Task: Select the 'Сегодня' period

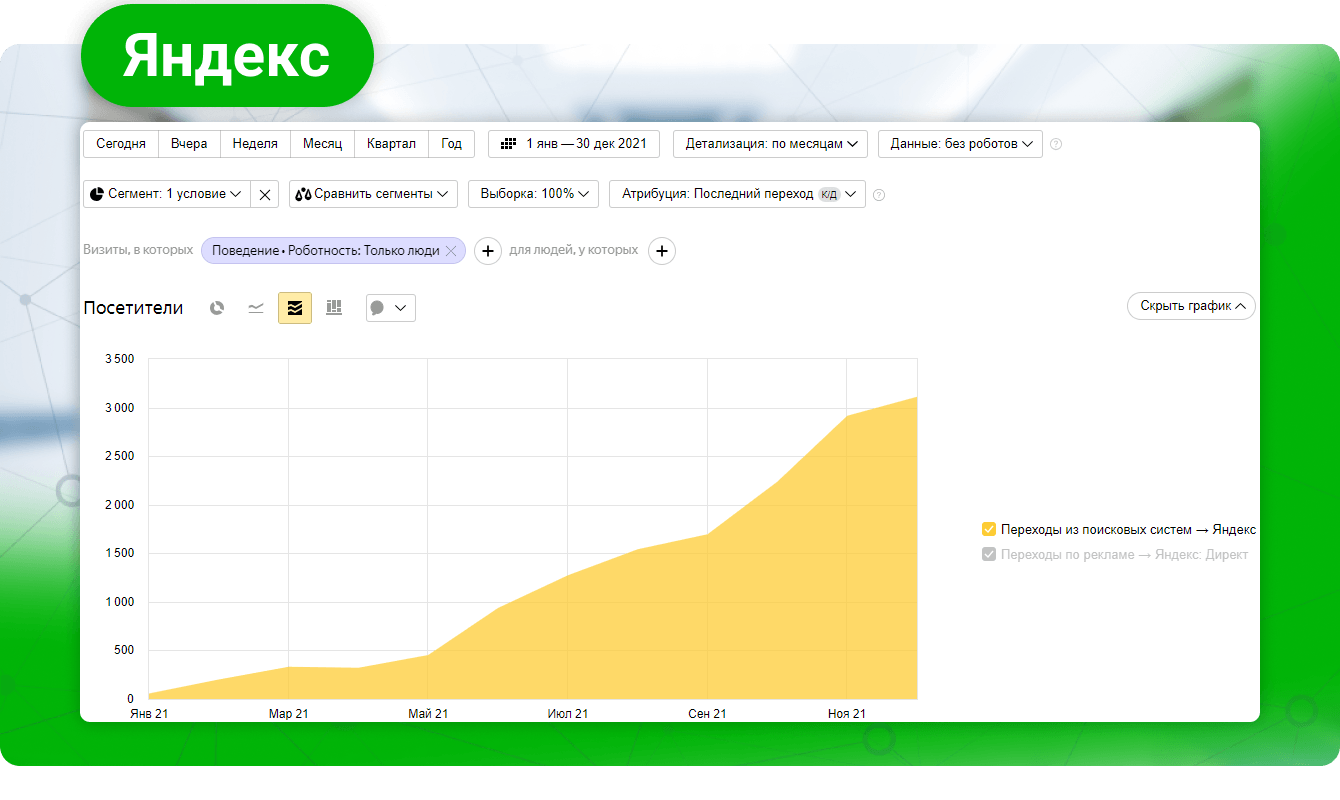Action: click(x=121, y=144)
